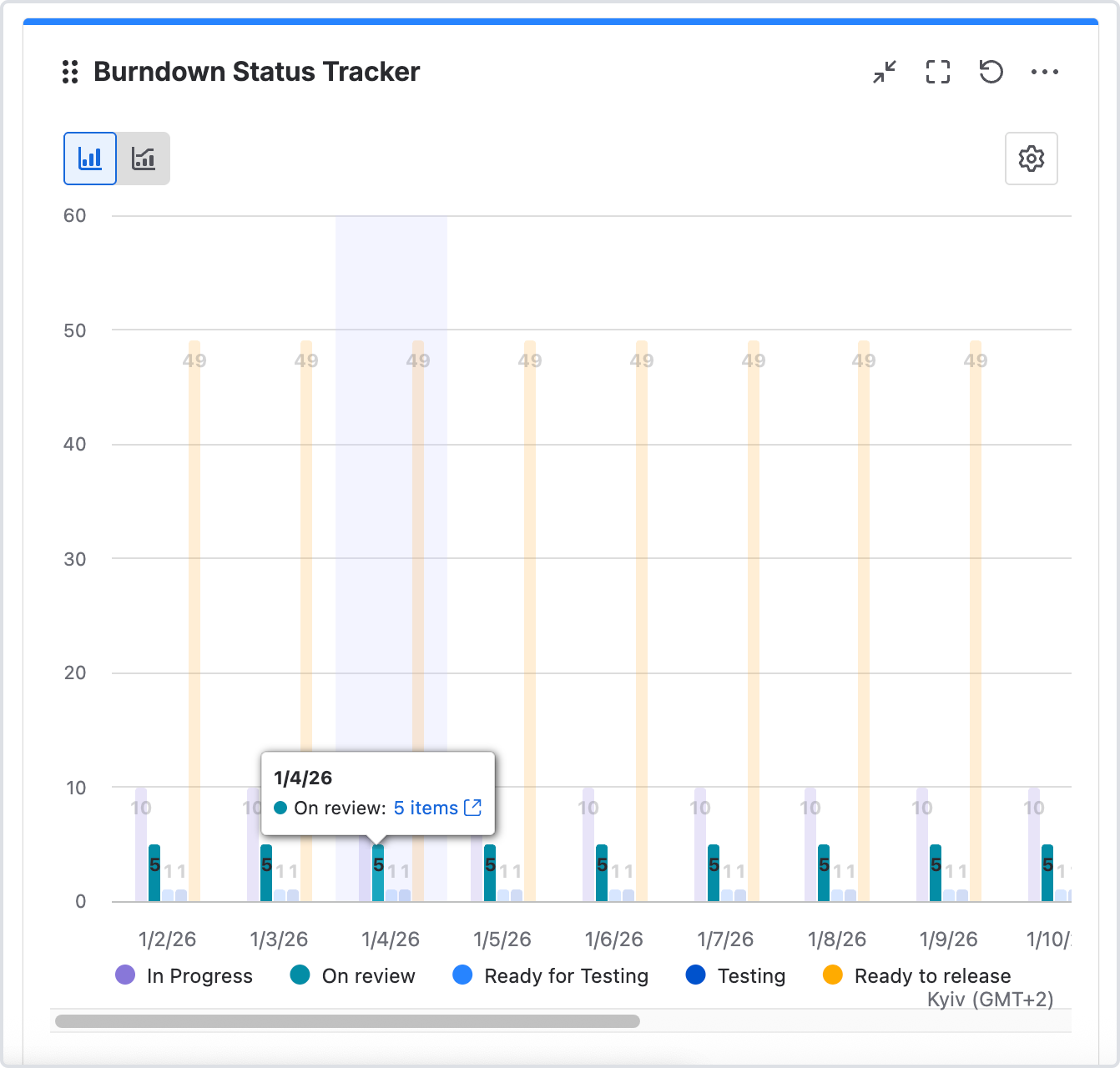Refresh the Burndown Status Tracker data
This screenshot has width=1120, height=1068.
(x=991, y=73)
